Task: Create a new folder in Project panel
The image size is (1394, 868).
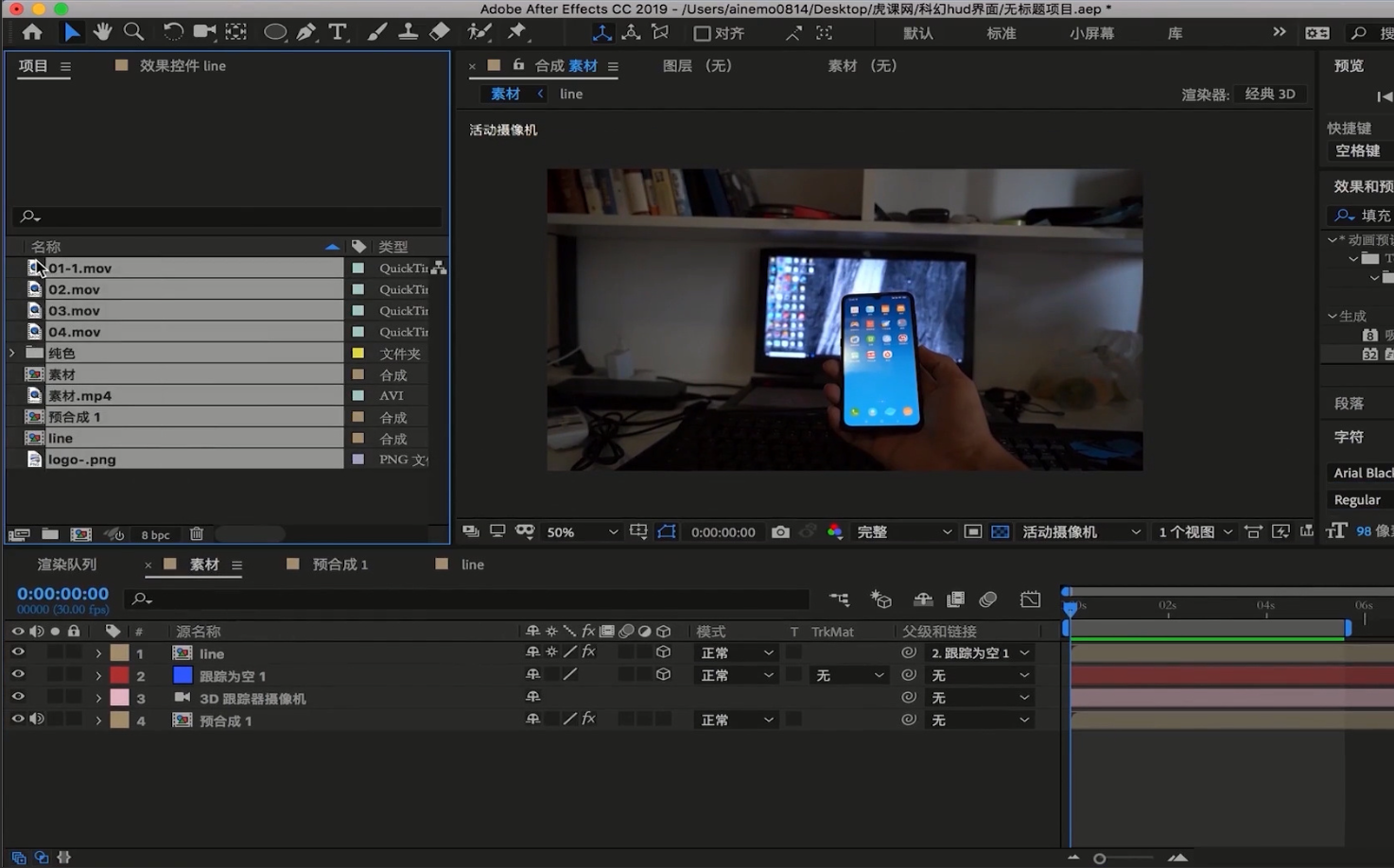Action: tap(50, 534)
